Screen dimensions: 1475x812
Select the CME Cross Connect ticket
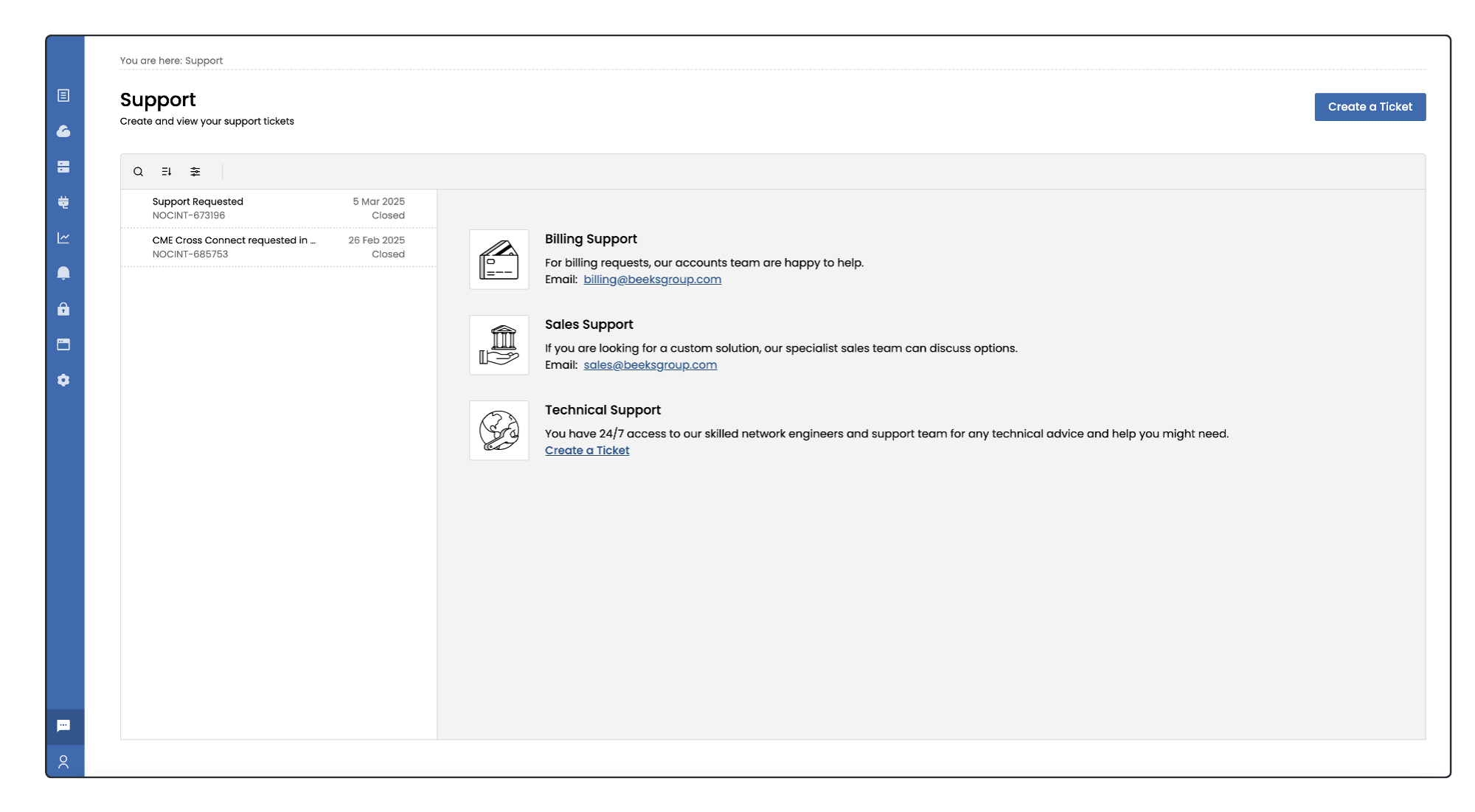278,247
